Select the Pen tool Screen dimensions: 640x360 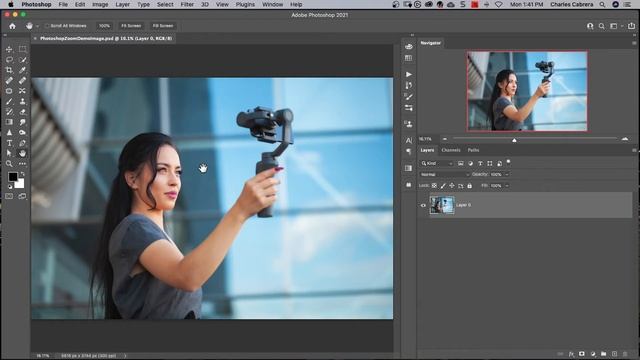22,143
